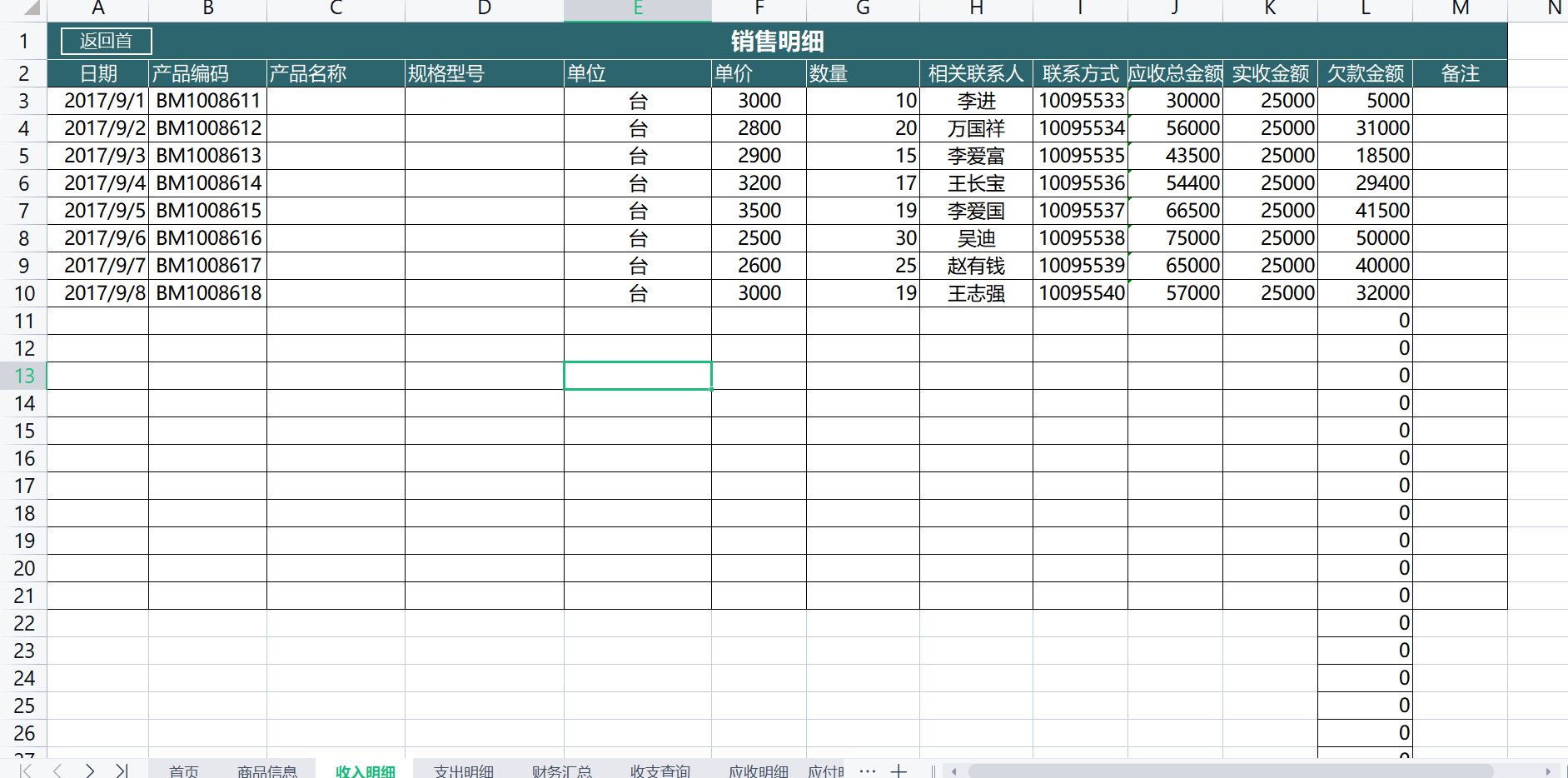
Task: Open the sheet list via the ellipsis icon
Action: tap(869, 771)
